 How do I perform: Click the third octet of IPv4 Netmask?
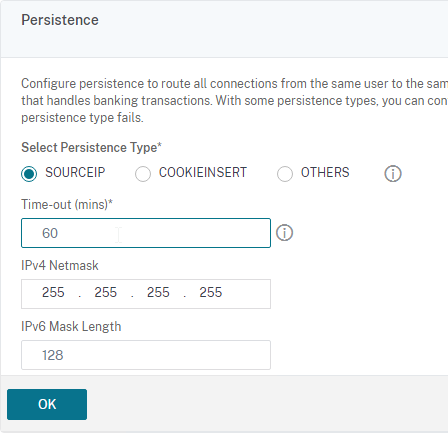click(158, 293)
